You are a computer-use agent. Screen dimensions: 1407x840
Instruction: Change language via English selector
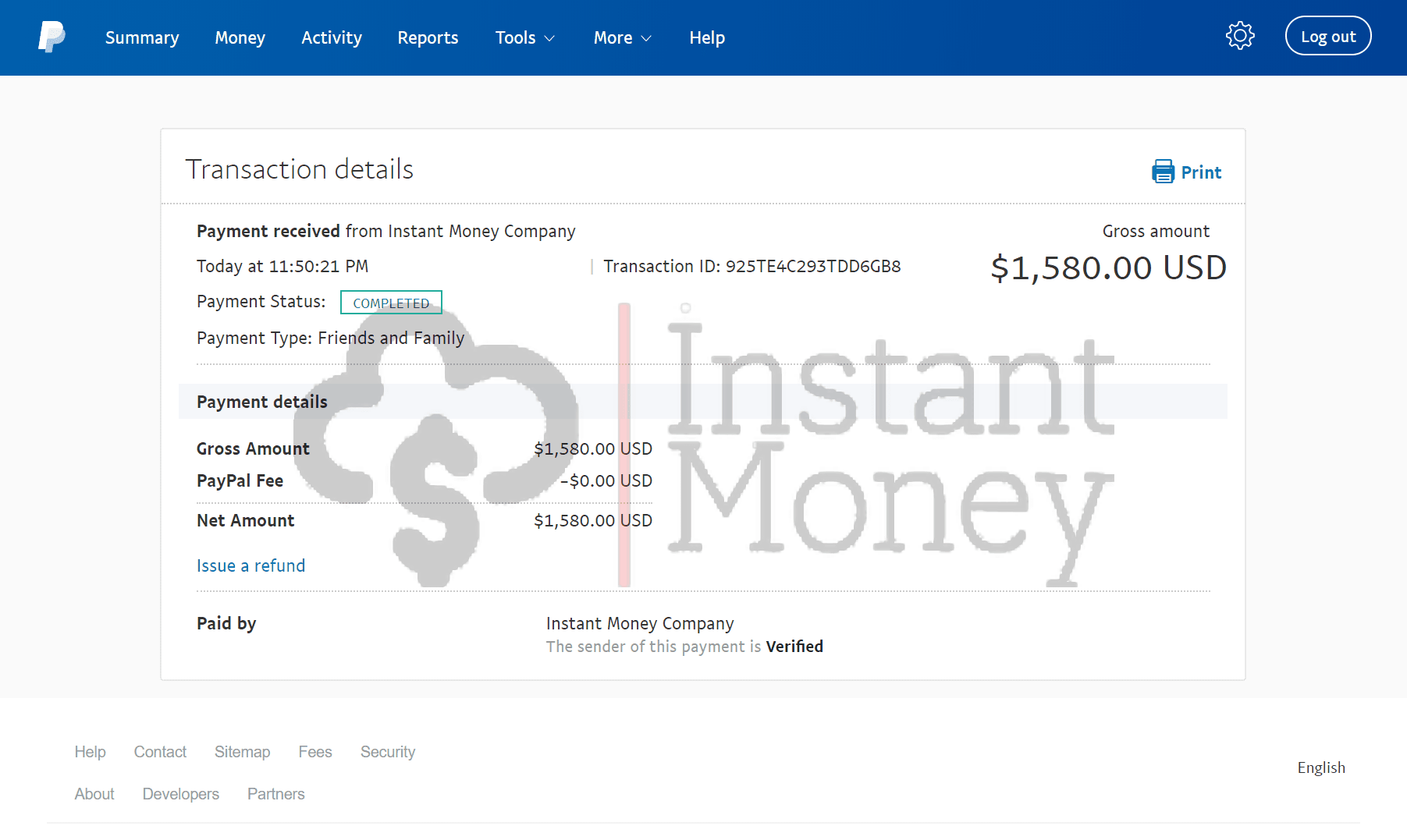tap(1321, 767)
